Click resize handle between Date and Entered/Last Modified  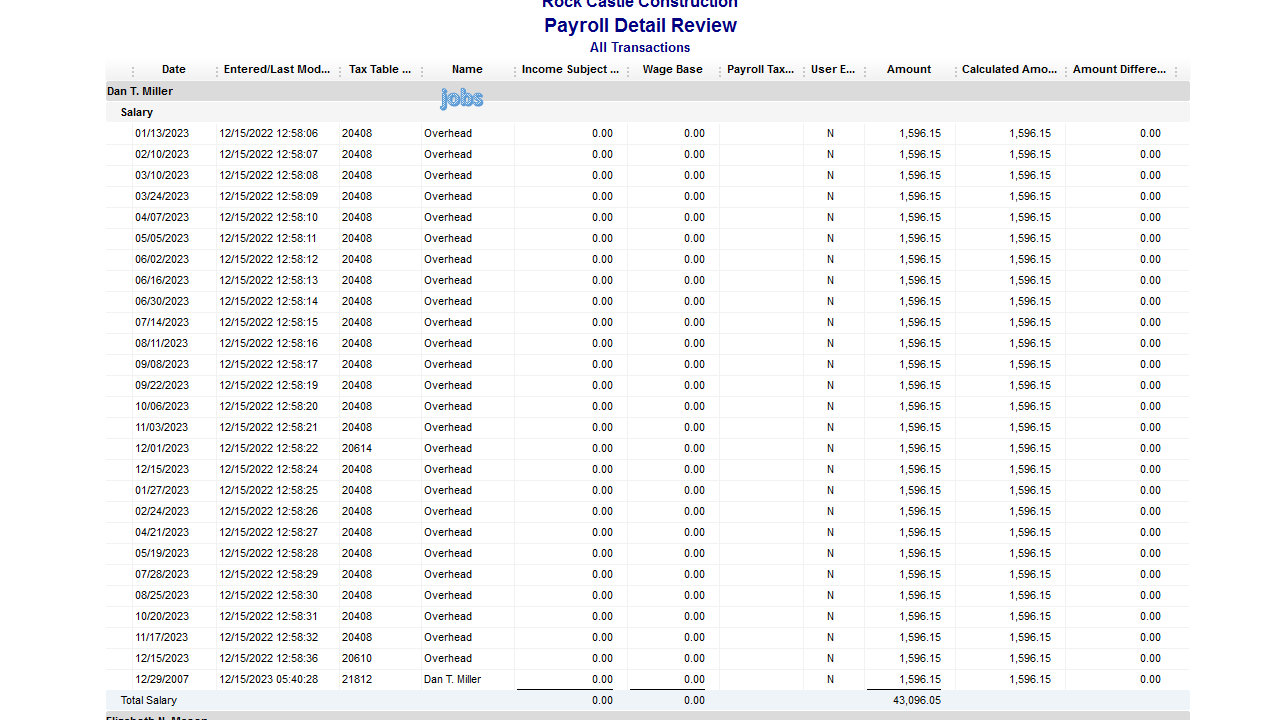tap(216, 71)
